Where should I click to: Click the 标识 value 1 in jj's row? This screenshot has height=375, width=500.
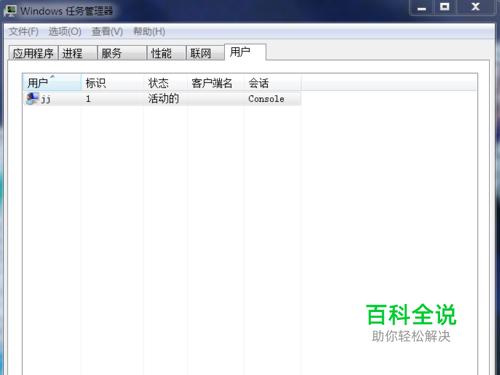click(88, 99)
